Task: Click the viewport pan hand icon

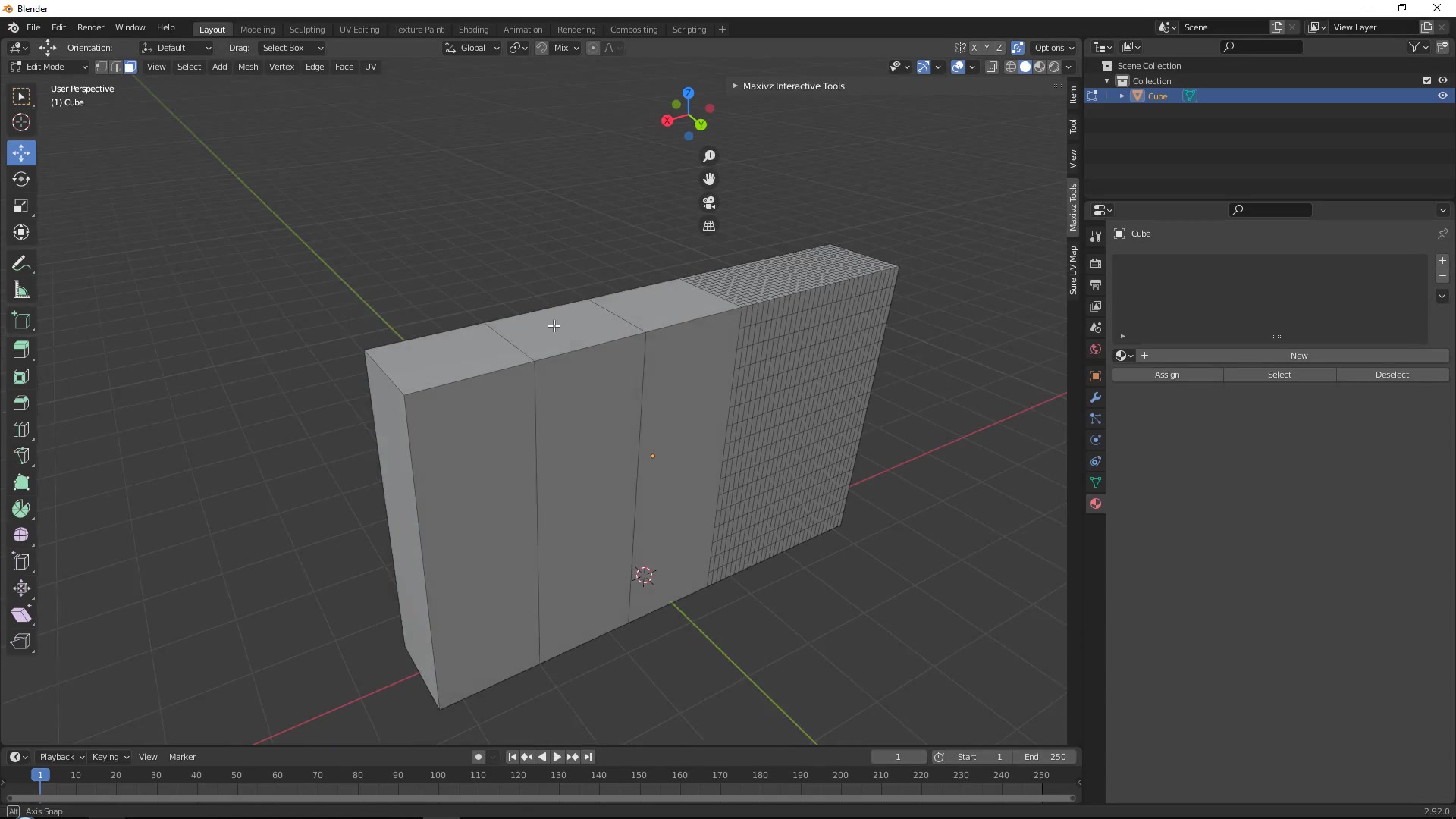Action: pos(709,179)
